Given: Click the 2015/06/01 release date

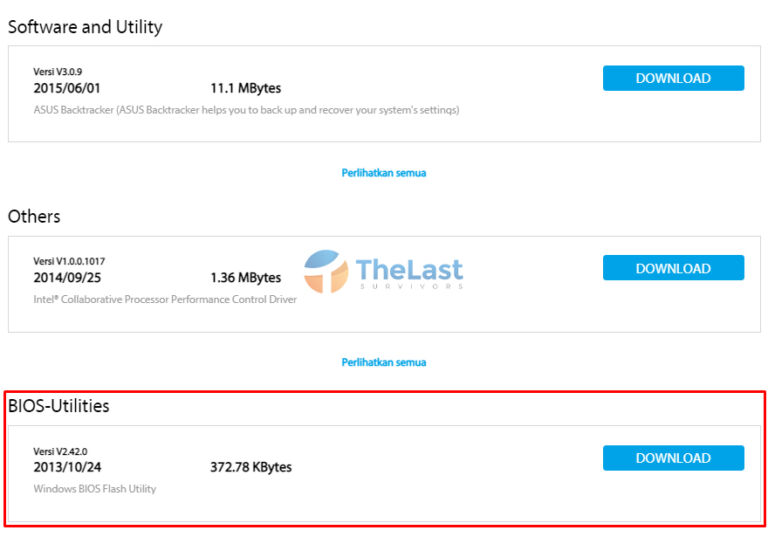Looking at the screenshot, I should (x=67, y=88).
